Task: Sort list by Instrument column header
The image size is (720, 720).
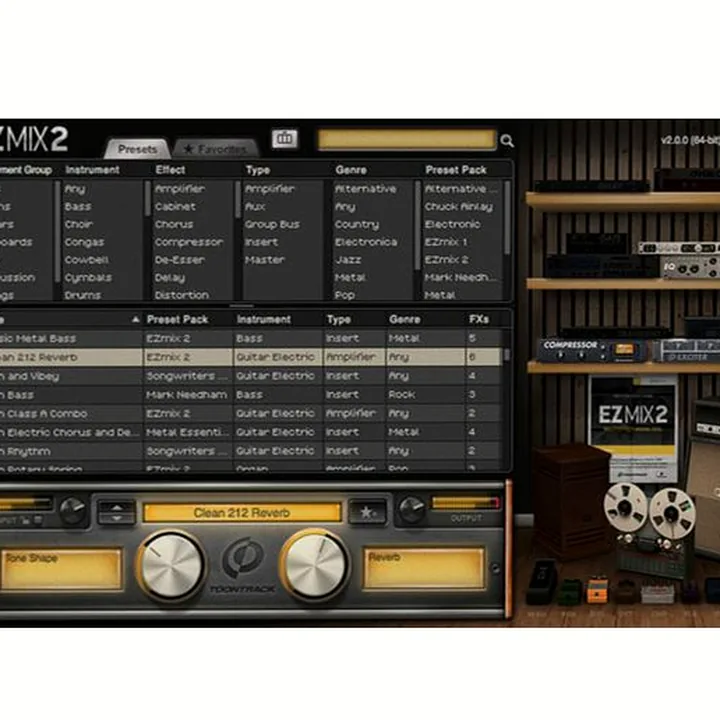Action: point(264,319)
